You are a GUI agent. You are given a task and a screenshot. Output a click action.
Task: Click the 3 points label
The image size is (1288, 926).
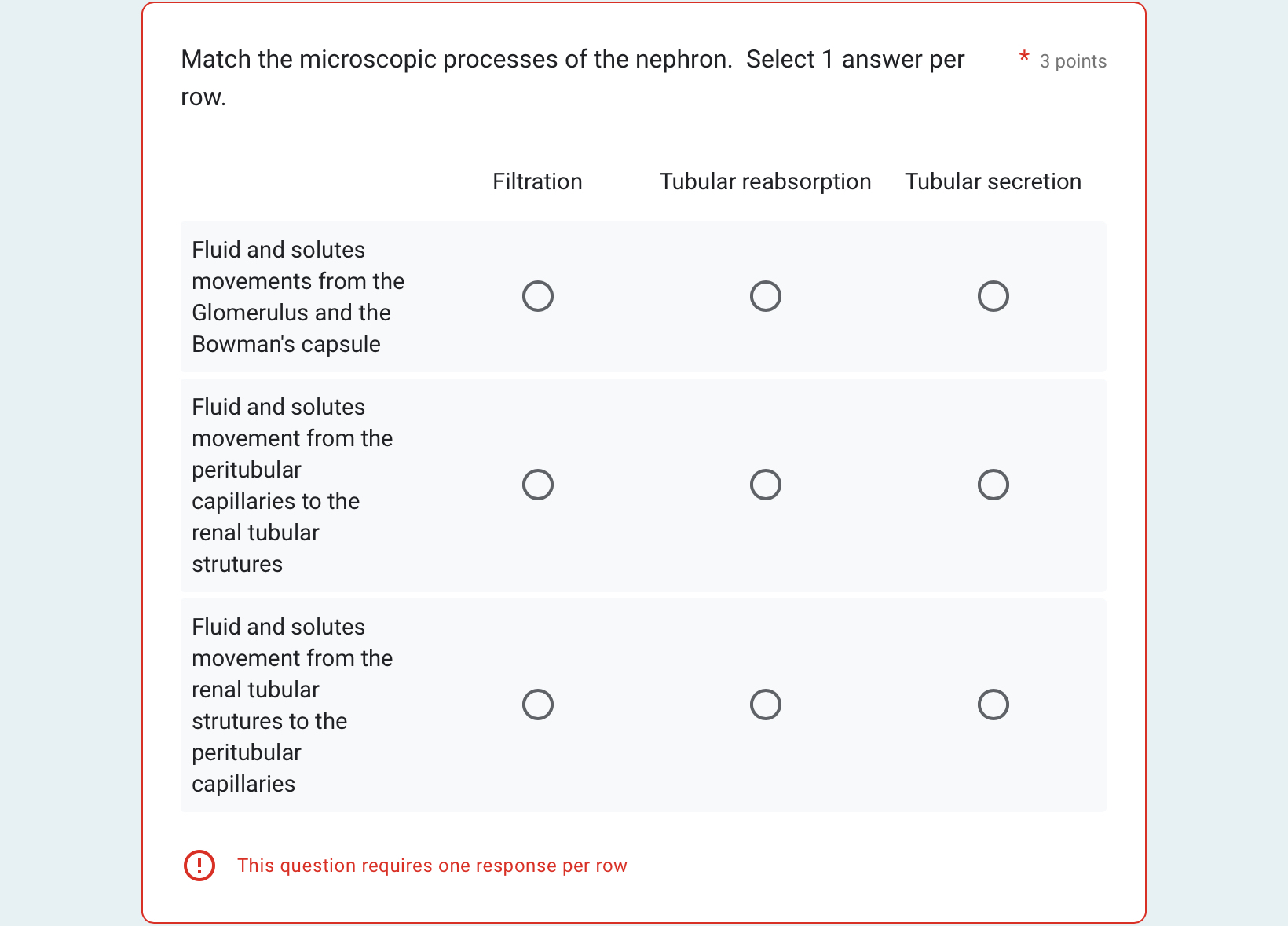coord(1073,61)
